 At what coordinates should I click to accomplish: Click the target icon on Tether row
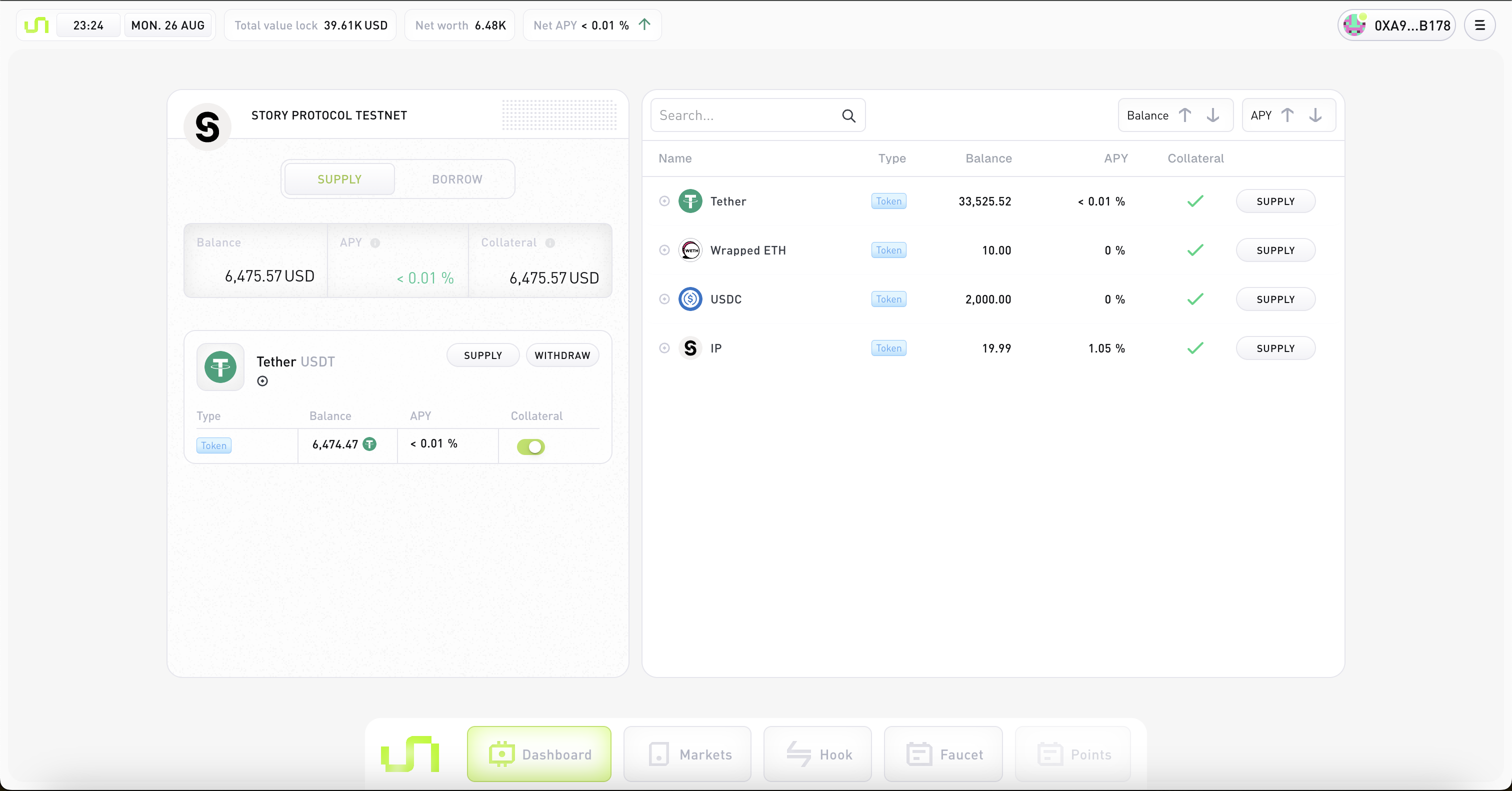664,201
